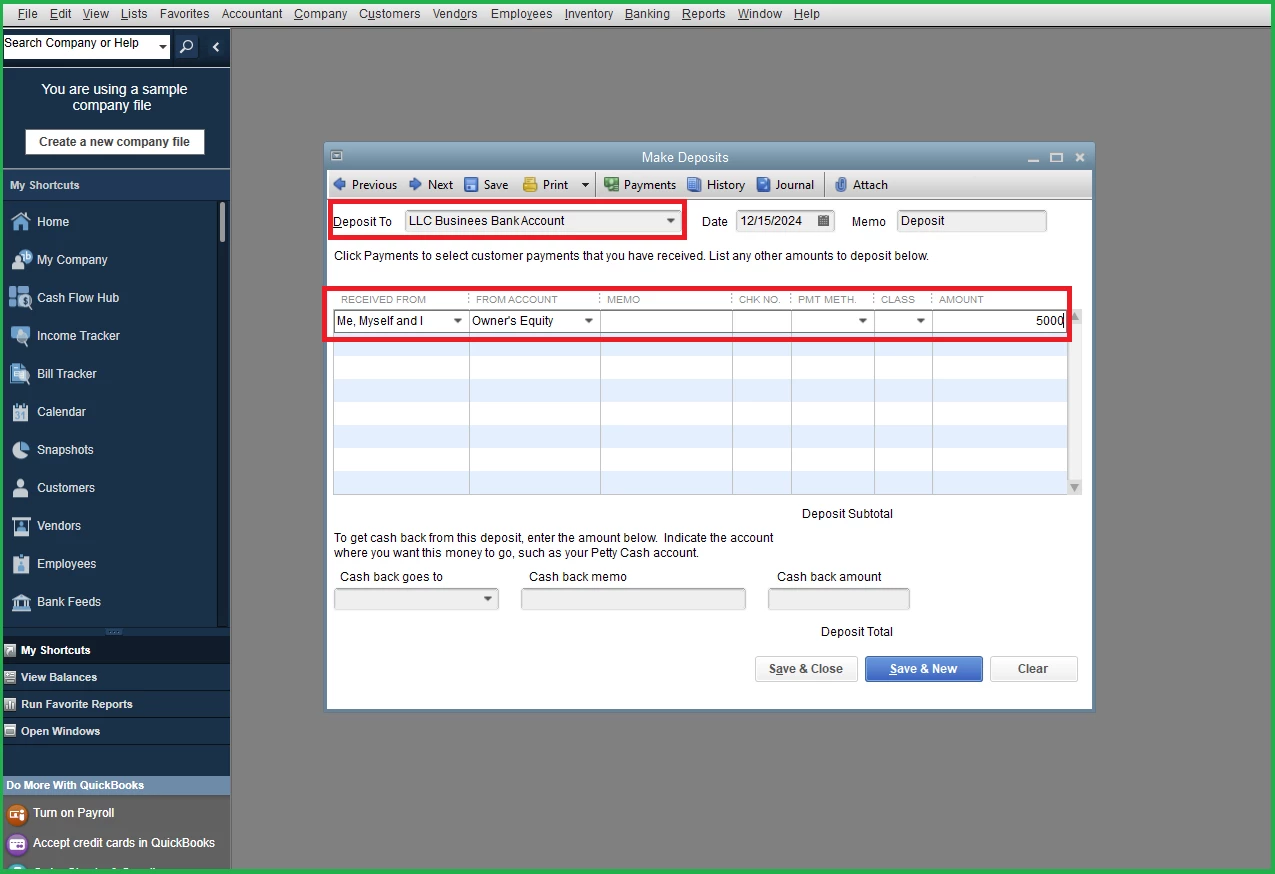Viewport: 1275px width, 874px height.
Task: Open the Banking menu
Action: (x=646, y=14)
